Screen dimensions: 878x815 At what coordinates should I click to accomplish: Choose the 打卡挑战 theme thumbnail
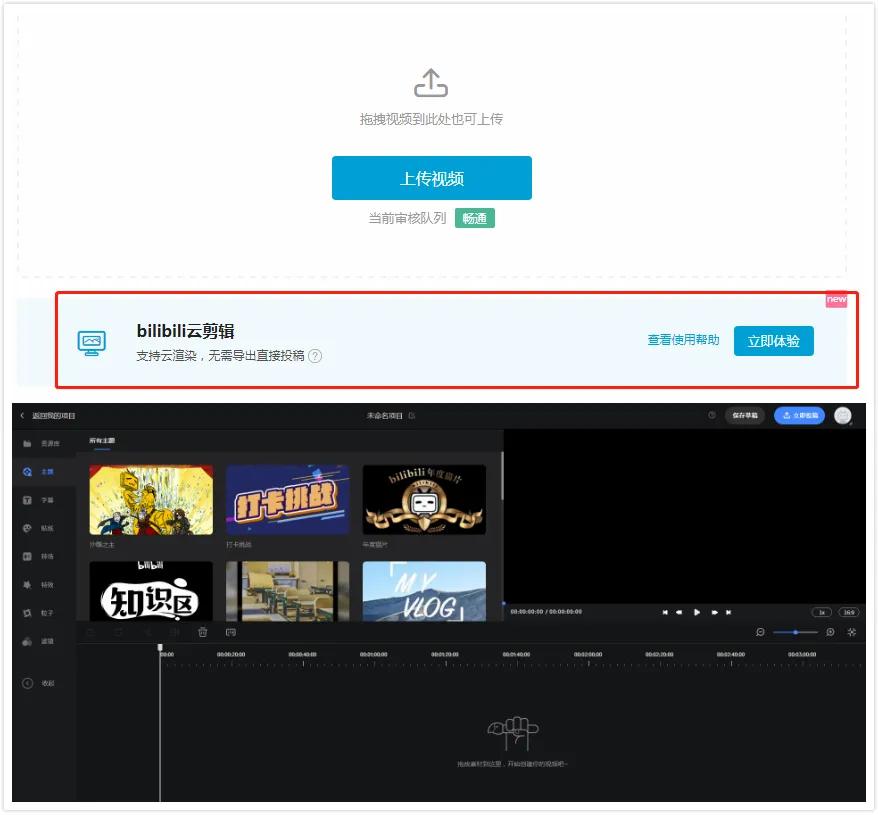click(287, 500)
